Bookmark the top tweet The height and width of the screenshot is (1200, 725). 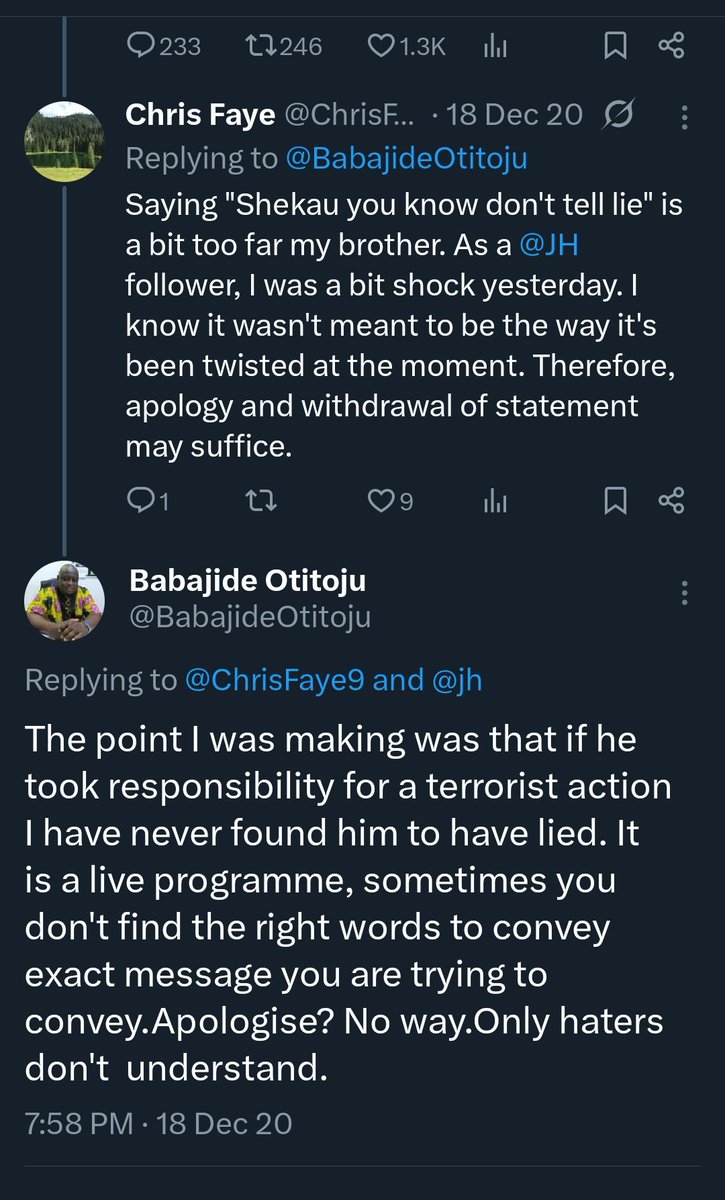pyautogui.click(x=617, y=46)
